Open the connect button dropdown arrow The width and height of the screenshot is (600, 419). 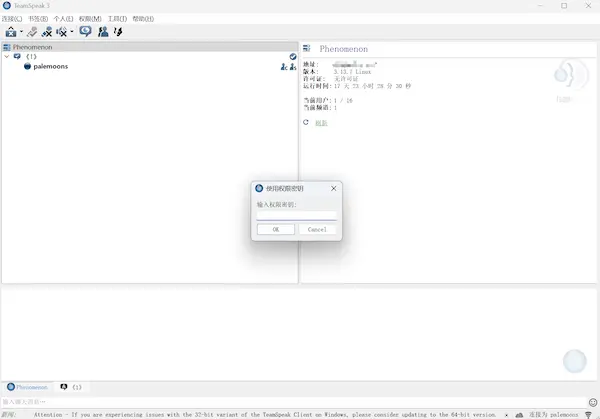pos(20,33)
